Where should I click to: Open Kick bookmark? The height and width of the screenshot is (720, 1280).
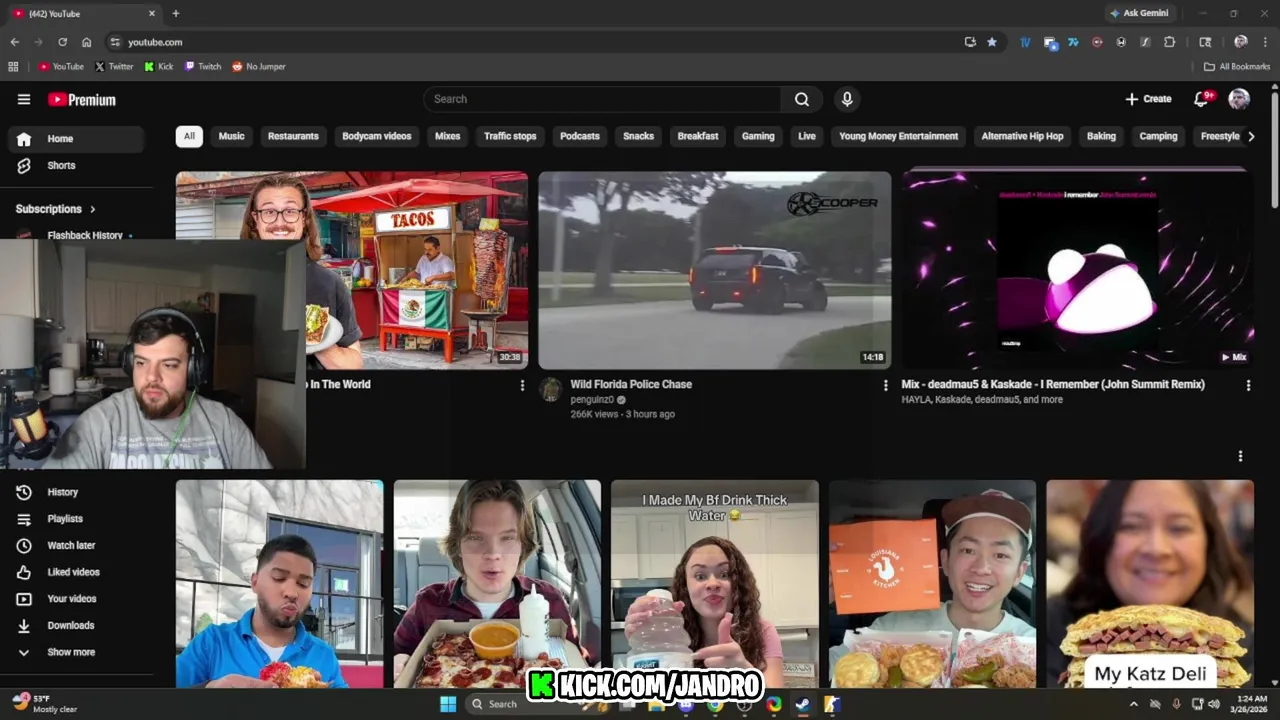(159, 66)
